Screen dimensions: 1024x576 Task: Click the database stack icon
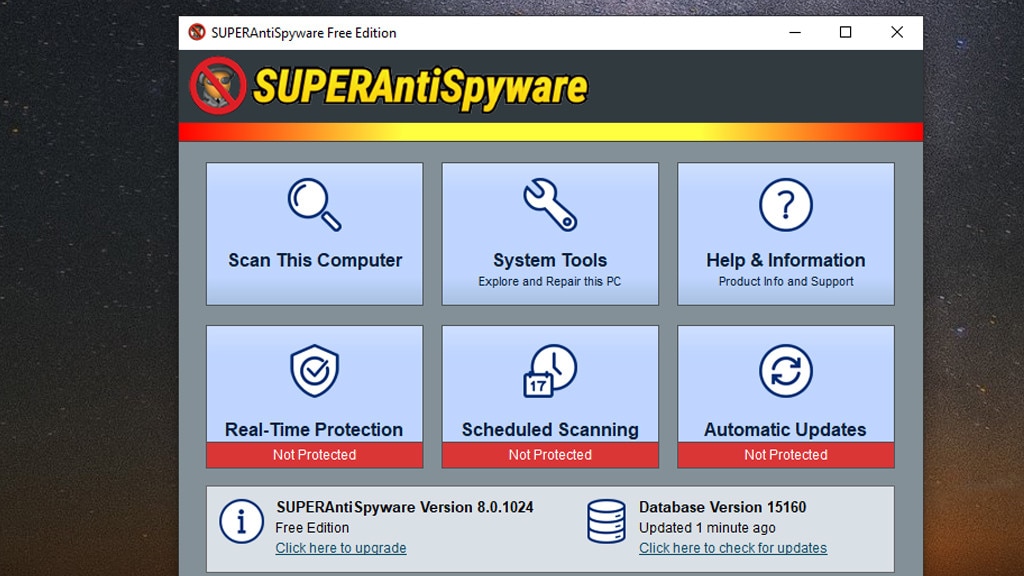606,521
